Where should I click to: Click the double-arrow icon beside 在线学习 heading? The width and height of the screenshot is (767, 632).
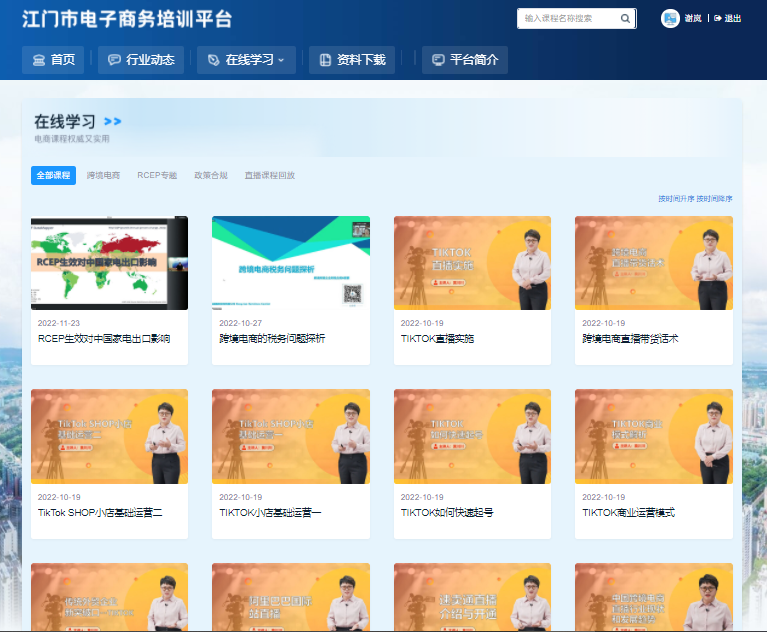pyautogui.click(x=113, y=121)
